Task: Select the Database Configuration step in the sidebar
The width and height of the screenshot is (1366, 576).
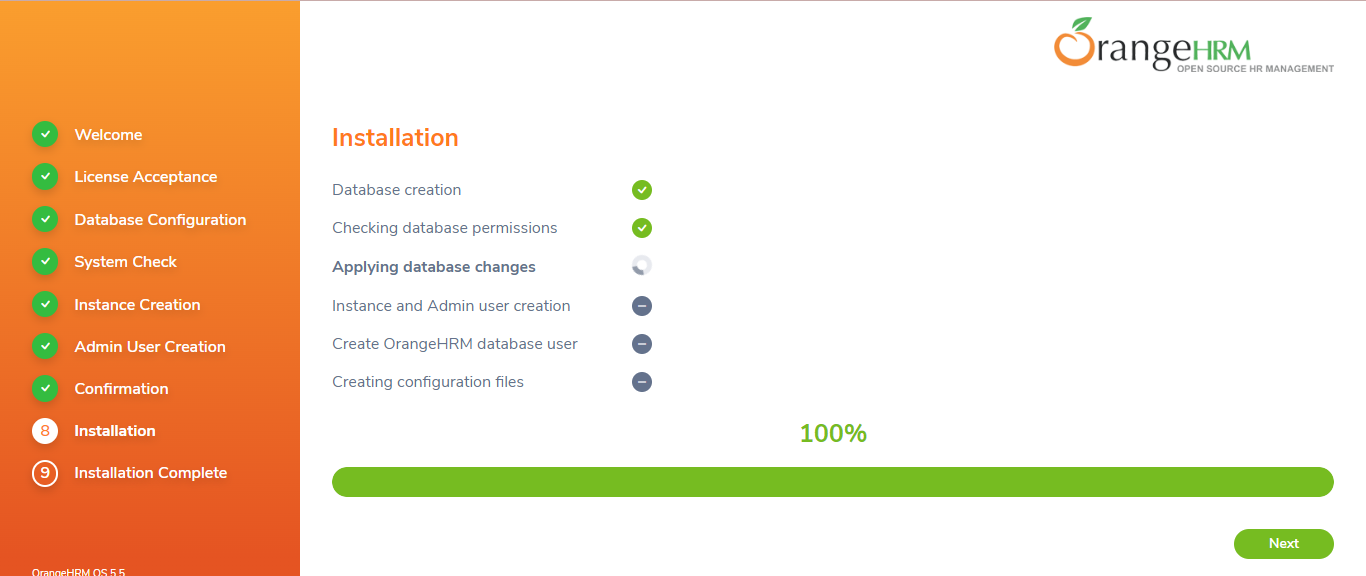Action: [160, 219]
